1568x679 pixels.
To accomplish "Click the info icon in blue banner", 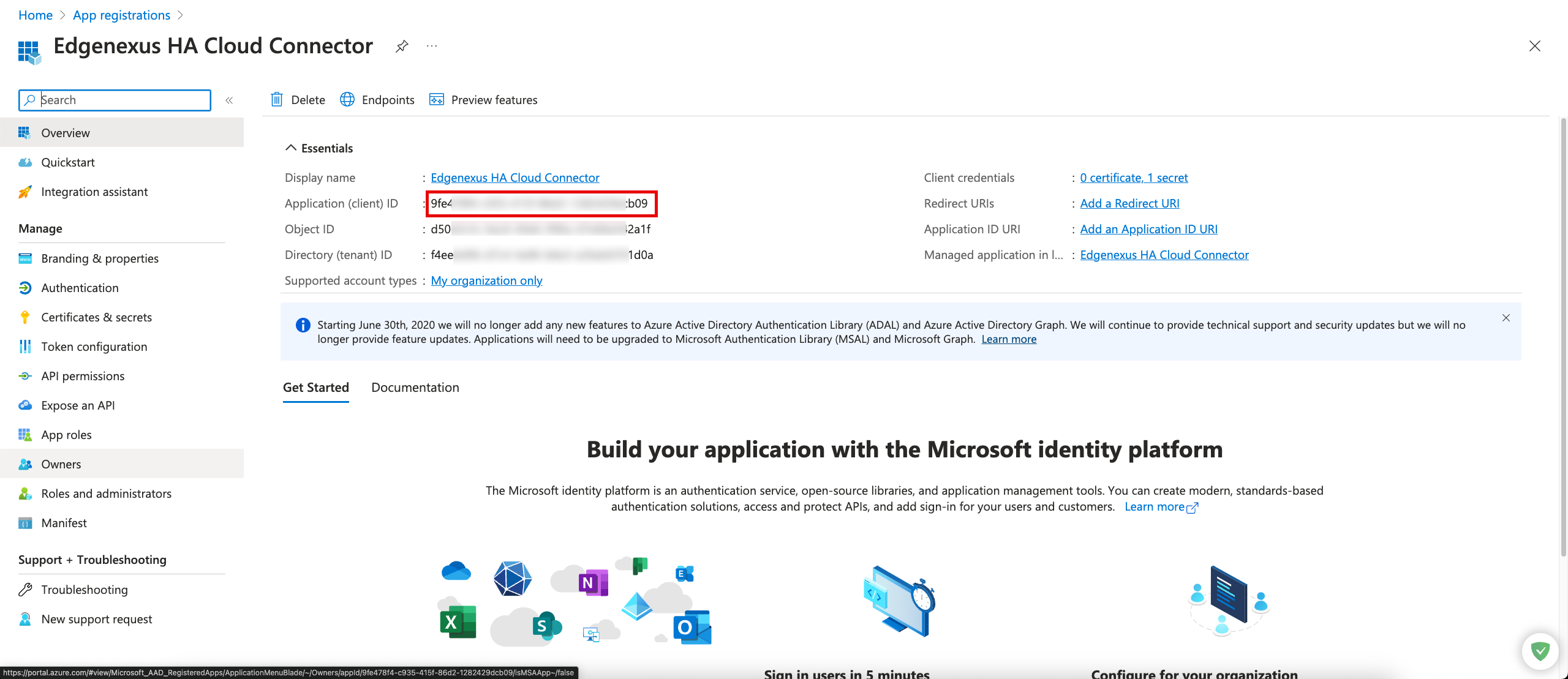I will tap(303, 325).
